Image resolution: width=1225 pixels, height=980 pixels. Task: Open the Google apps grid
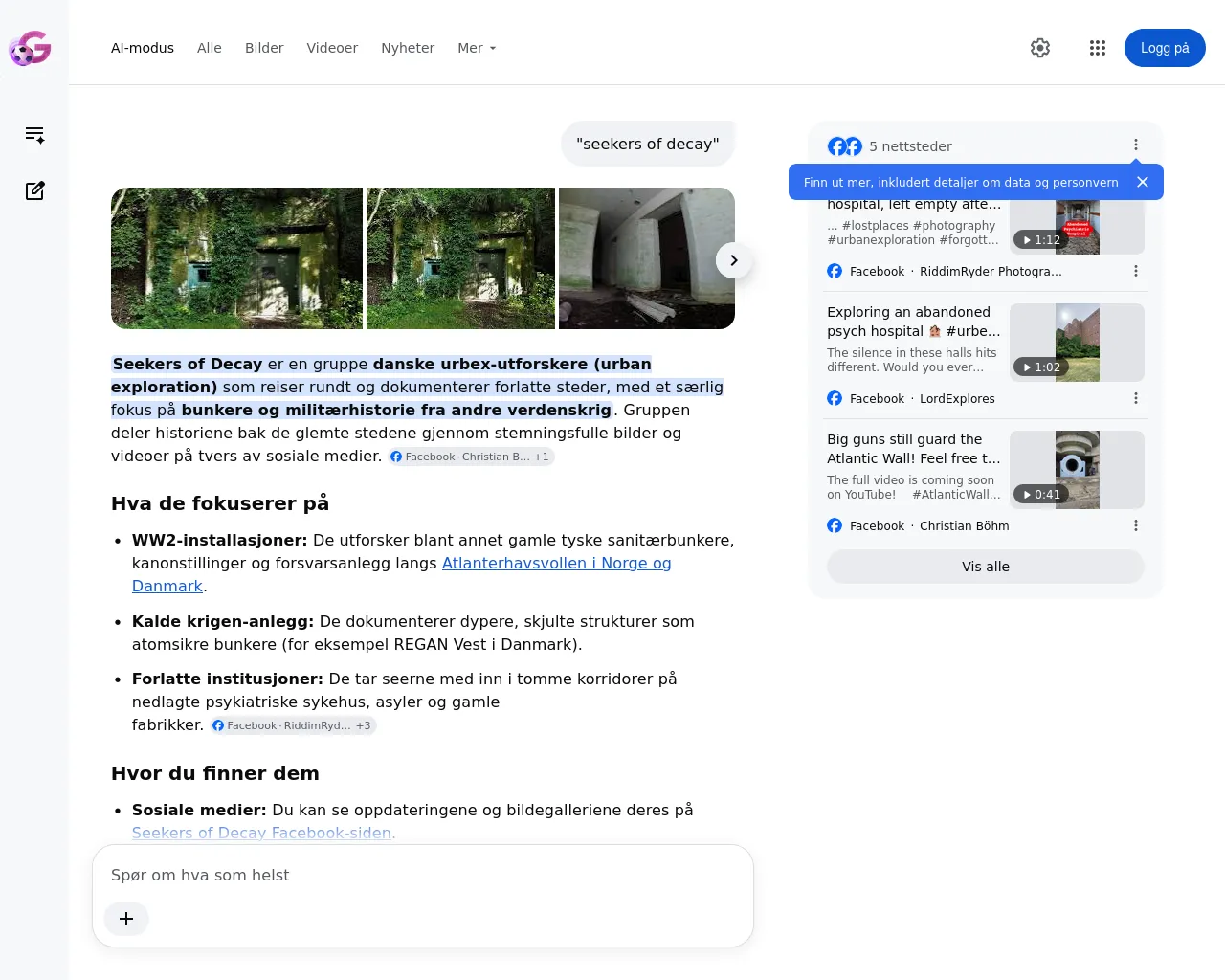click(x=1098, y=48)
